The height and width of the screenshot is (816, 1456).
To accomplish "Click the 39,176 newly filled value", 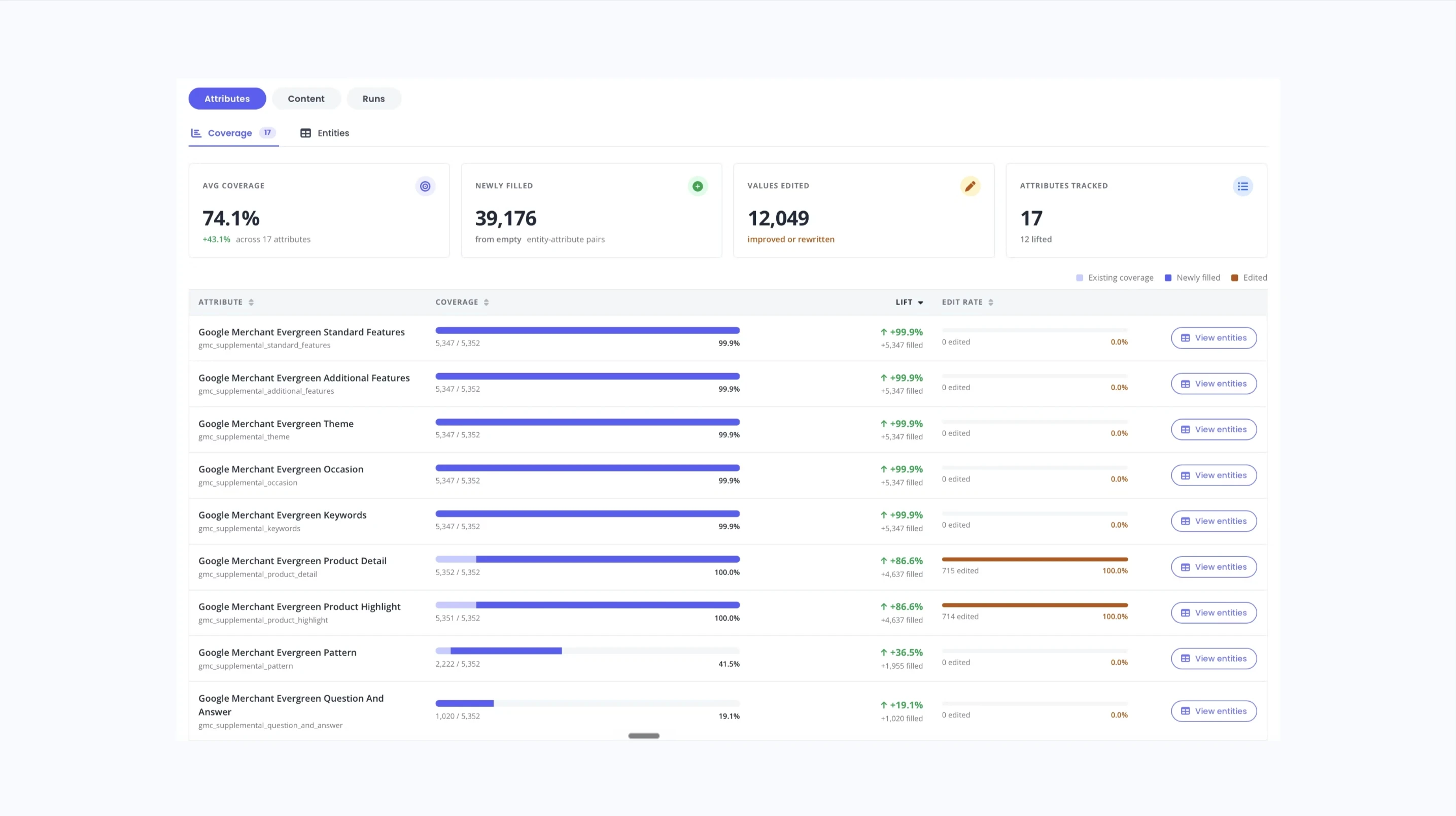I will click(x=505, y=218).
